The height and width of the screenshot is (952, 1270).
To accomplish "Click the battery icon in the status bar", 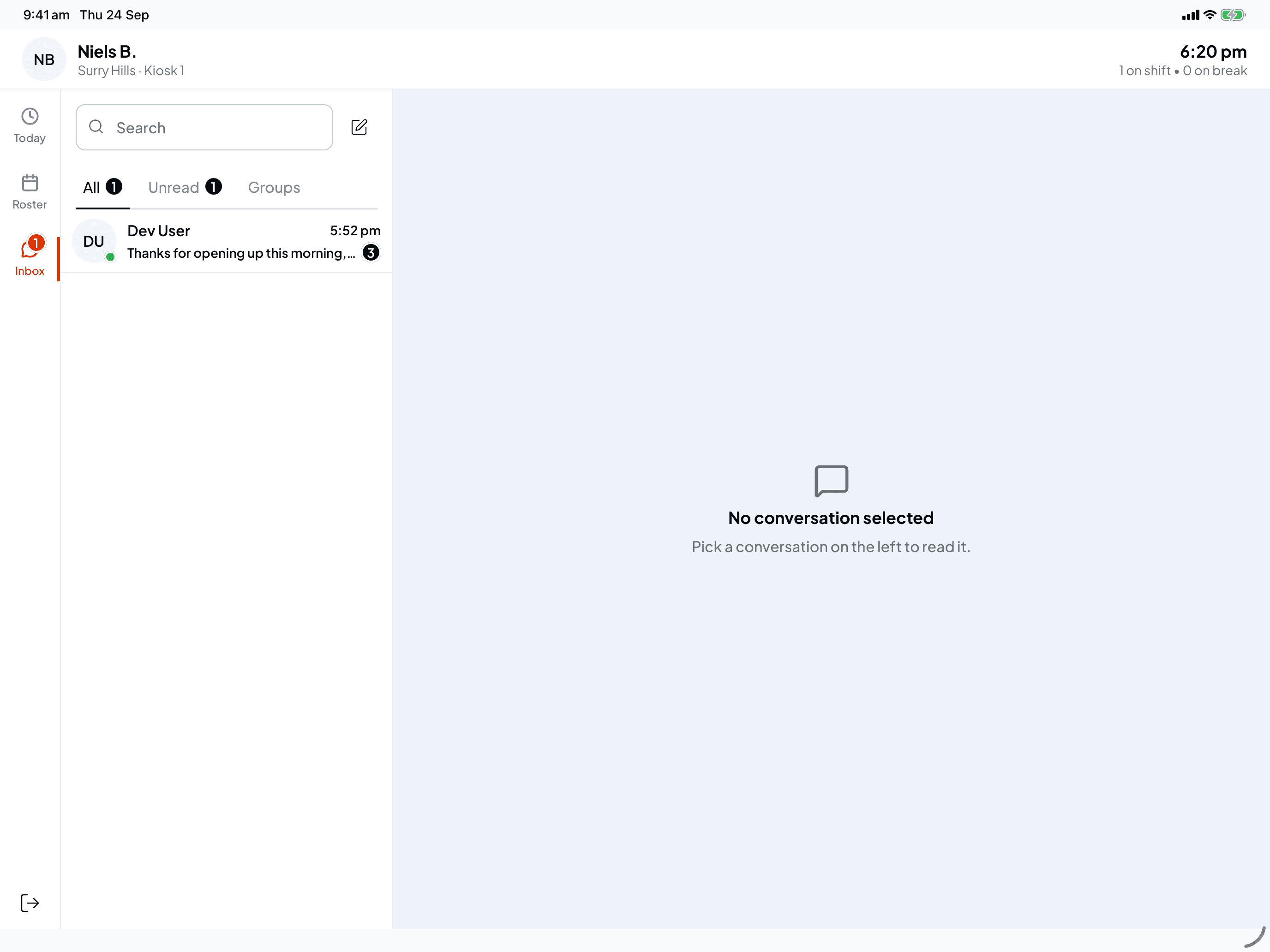I will (x=1233, y=15).
